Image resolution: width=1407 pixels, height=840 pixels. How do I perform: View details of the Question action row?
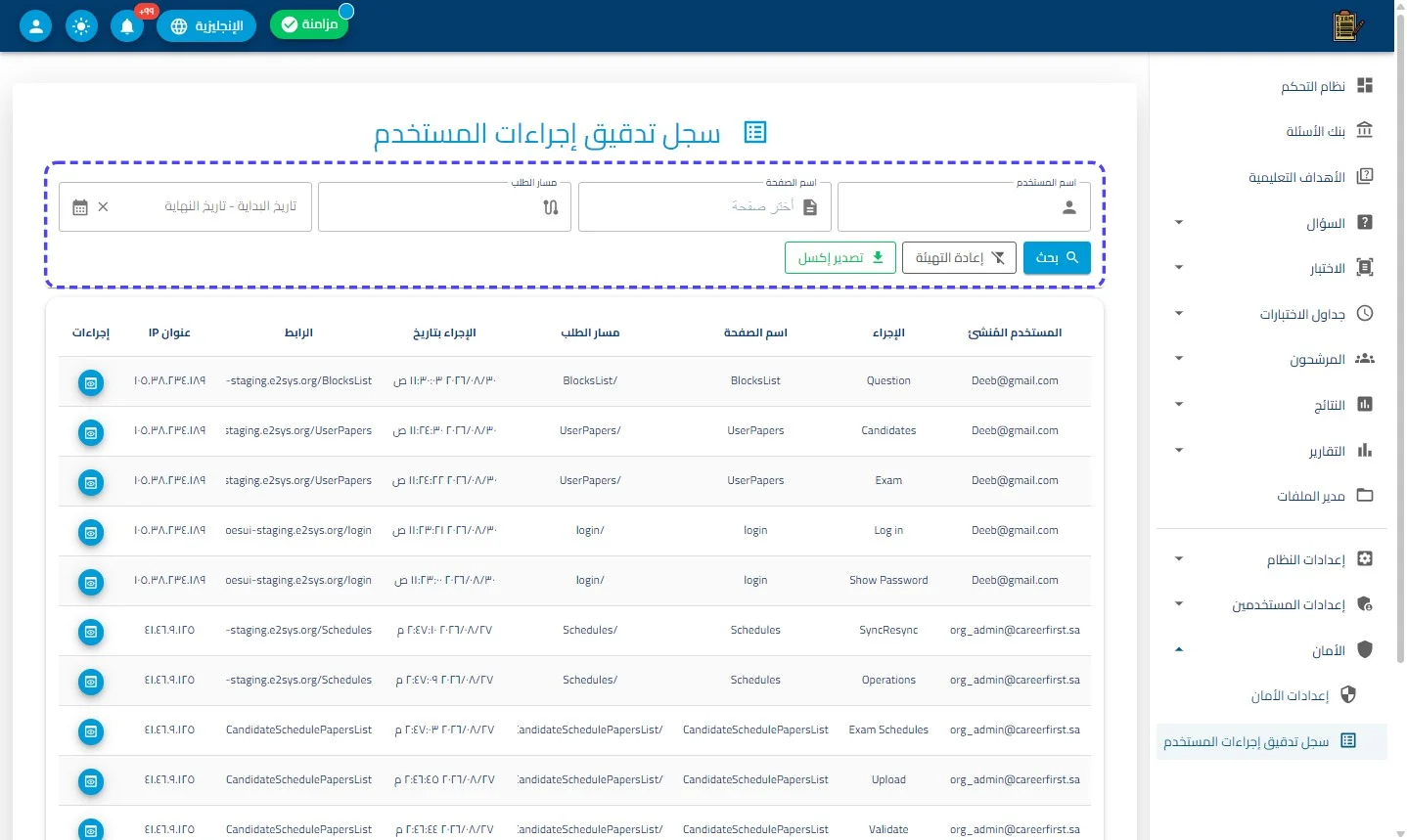91,382
